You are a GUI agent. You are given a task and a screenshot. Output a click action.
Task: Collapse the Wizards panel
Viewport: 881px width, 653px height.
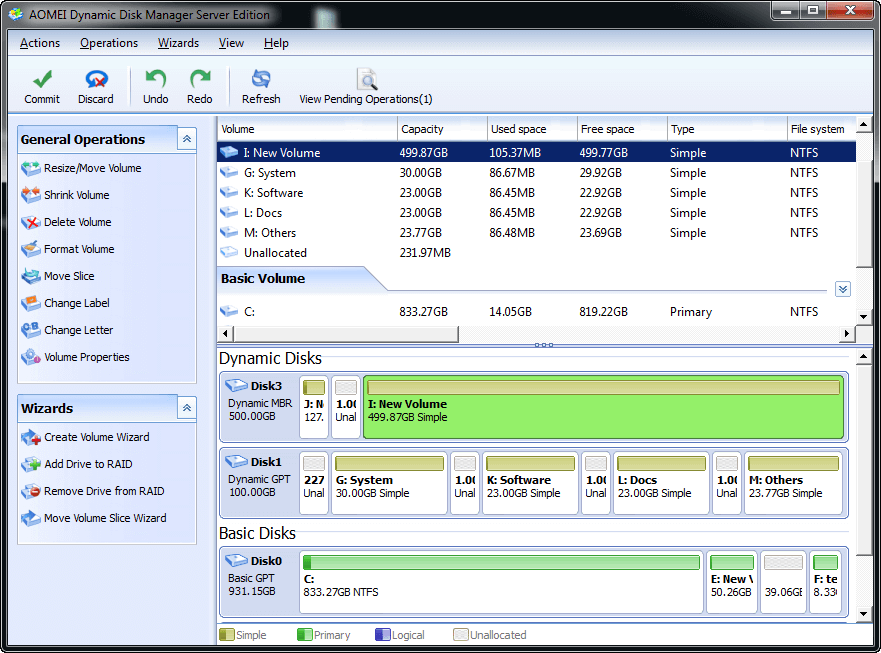coord(187,408)
